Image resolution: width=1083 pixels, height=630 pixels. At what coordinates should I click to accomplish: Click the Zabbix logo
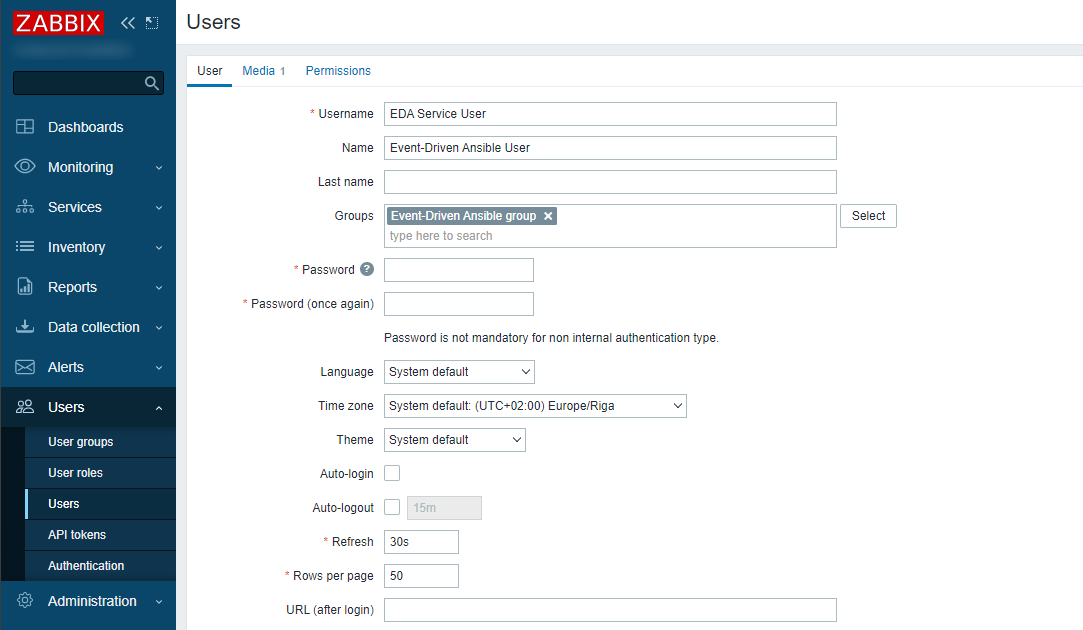tap(58, 22)
